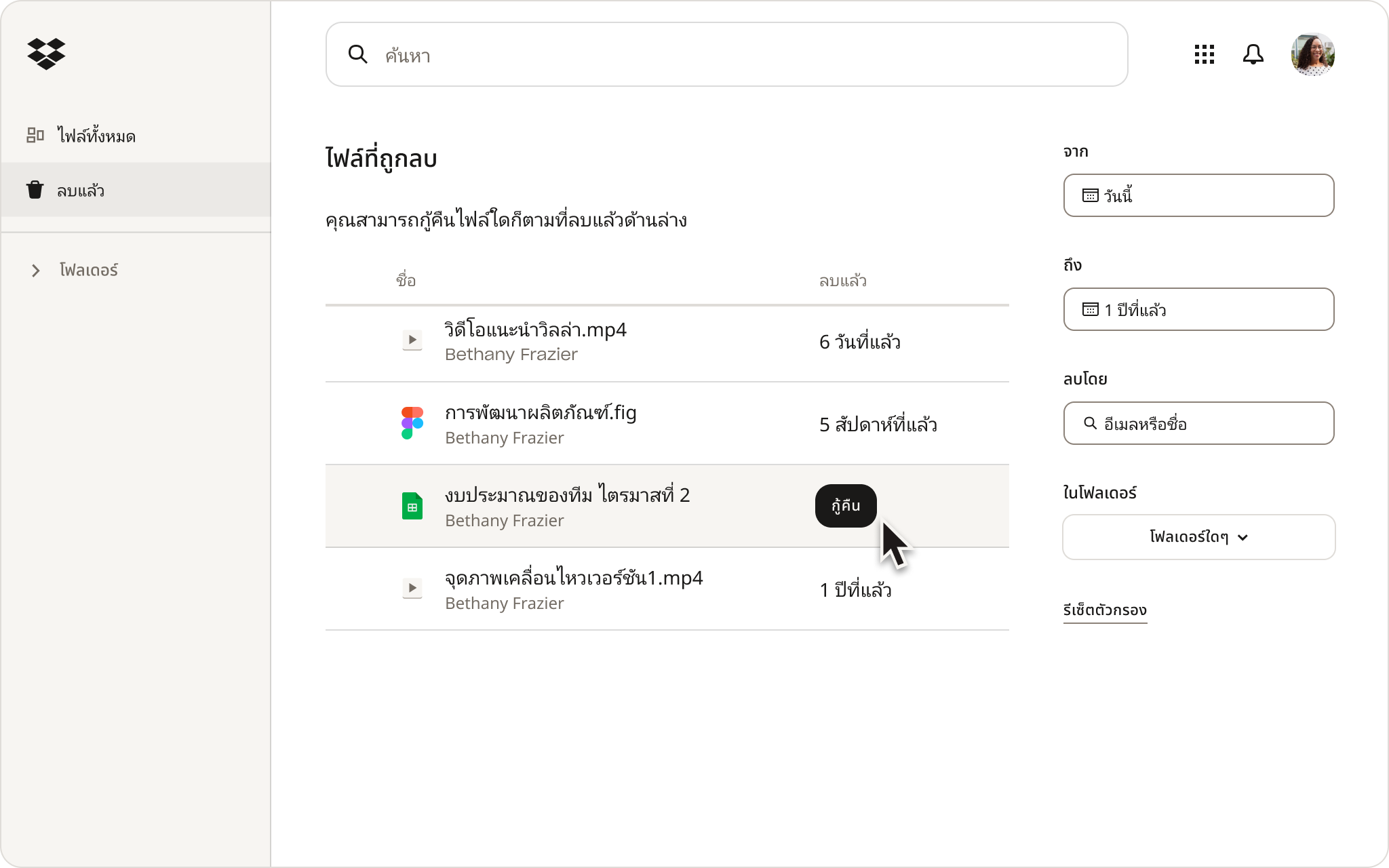Click the Dropbox logo
1389x868 pixels.
[46, 54]
